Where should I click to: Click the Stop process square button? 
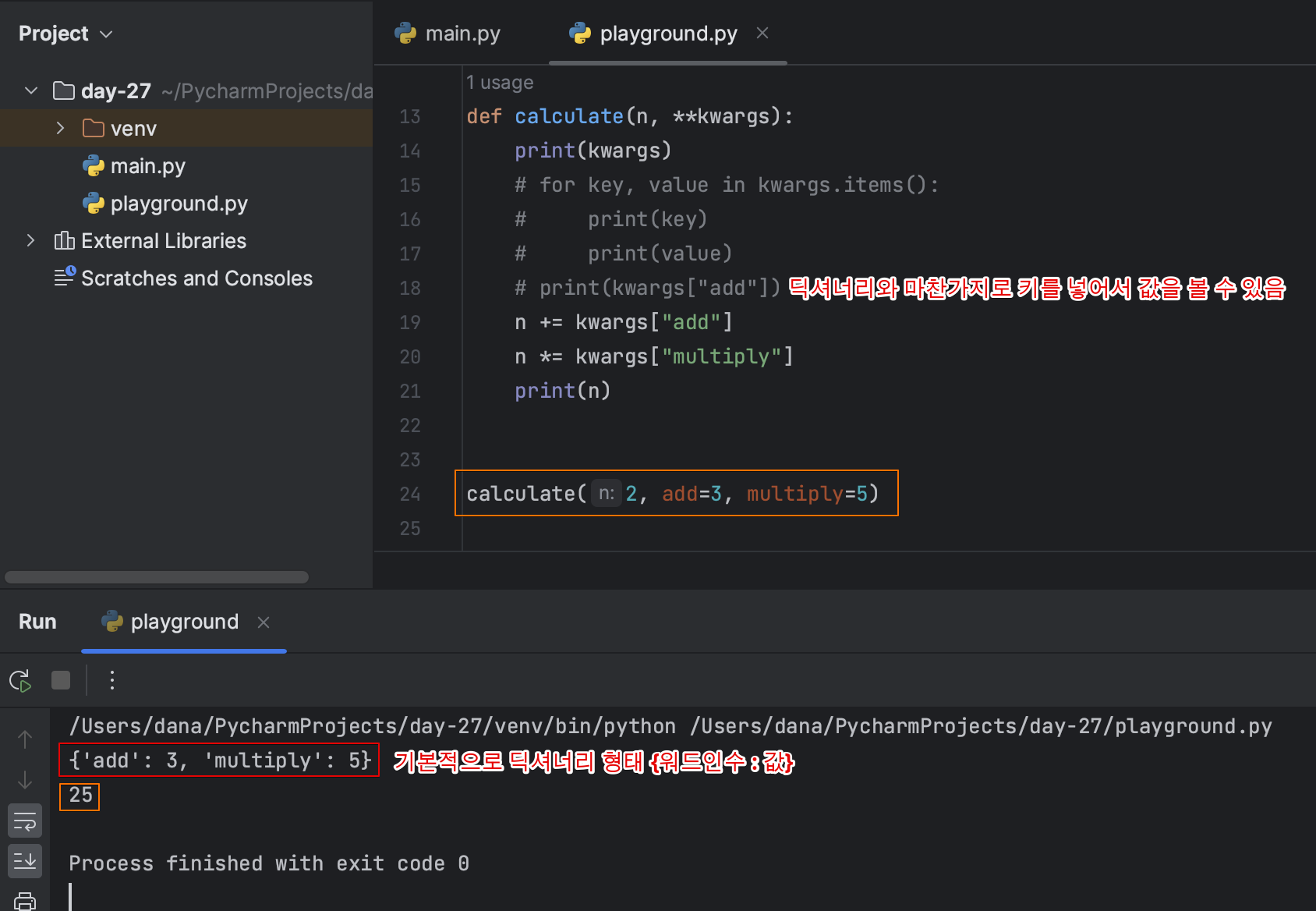pyautogui.click(x=61, y=680)
